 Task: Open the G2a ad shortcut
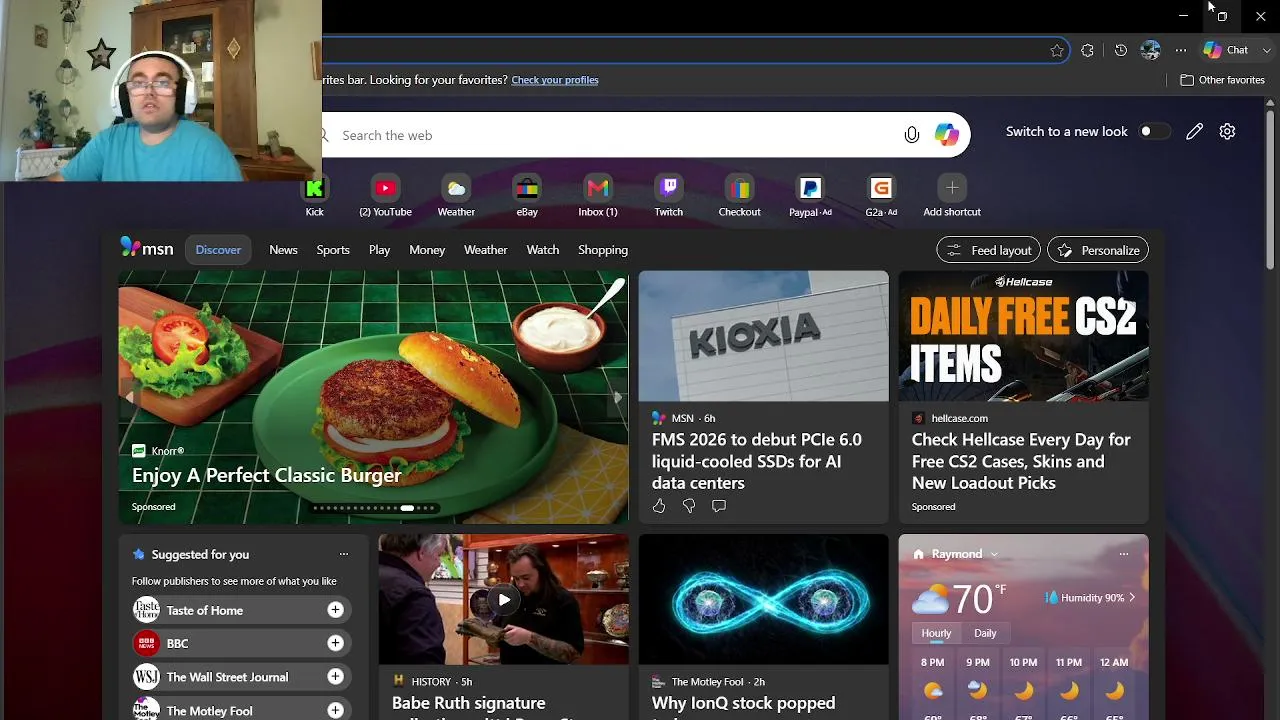[881, 195]
